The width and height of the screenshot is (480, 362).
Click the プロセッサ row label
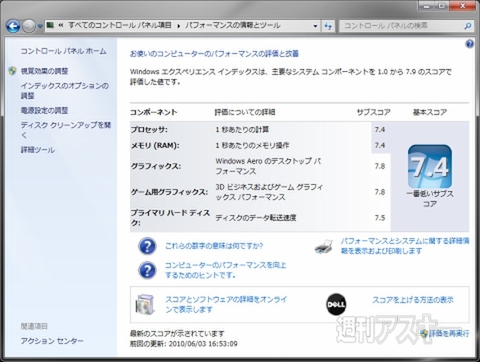tap(149, 129)
